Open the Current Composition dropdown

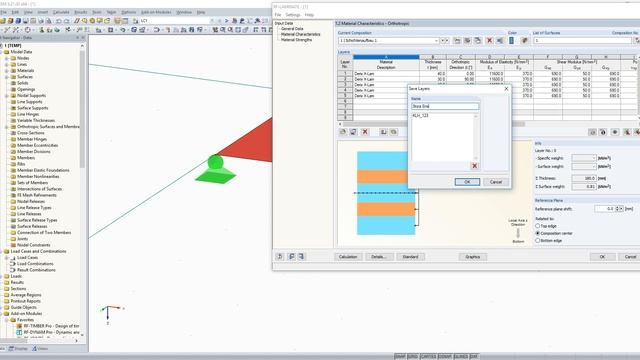(436, 41)
